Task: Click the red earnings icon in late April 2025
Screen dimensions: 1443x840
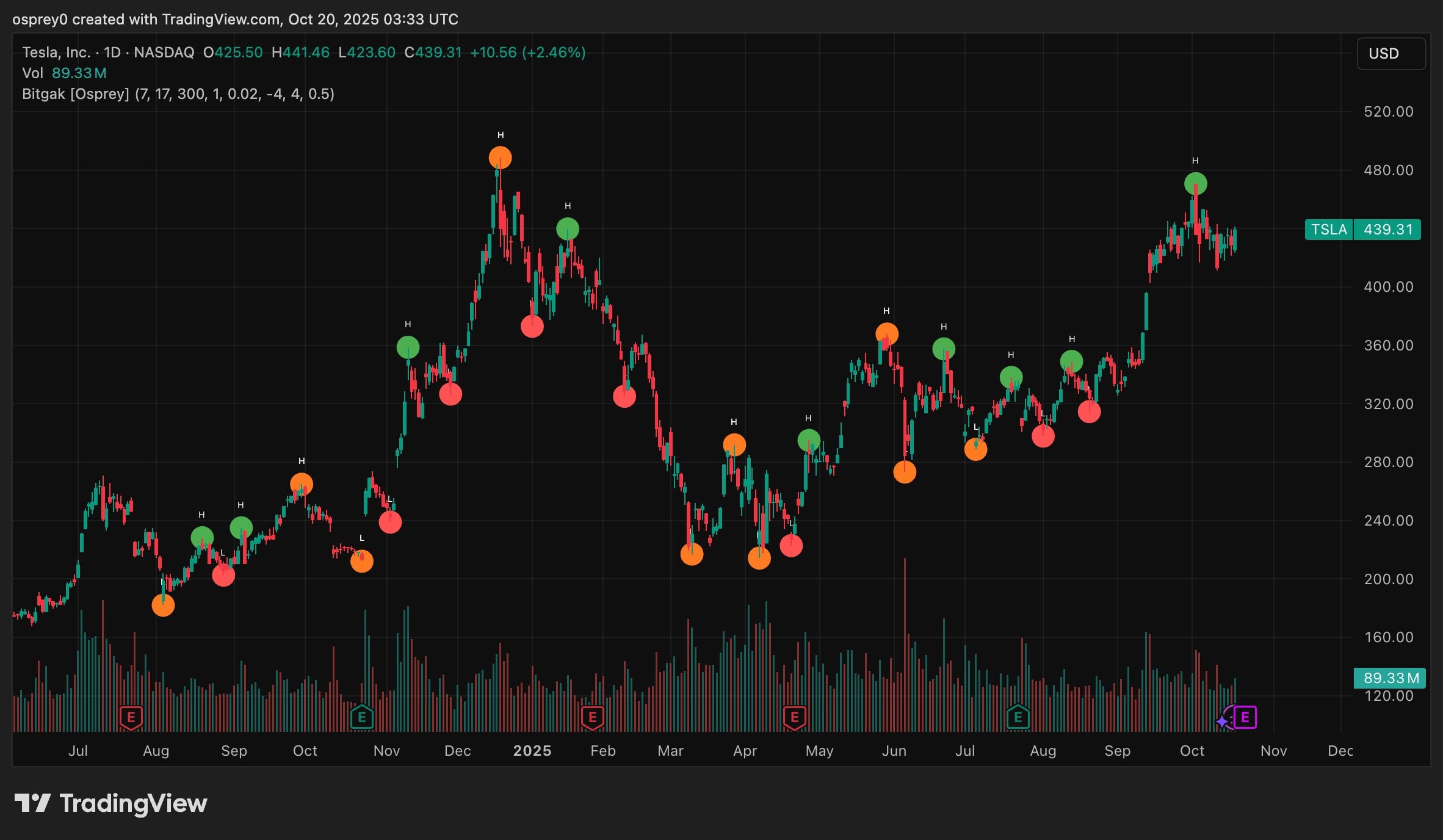Action: 795,718
